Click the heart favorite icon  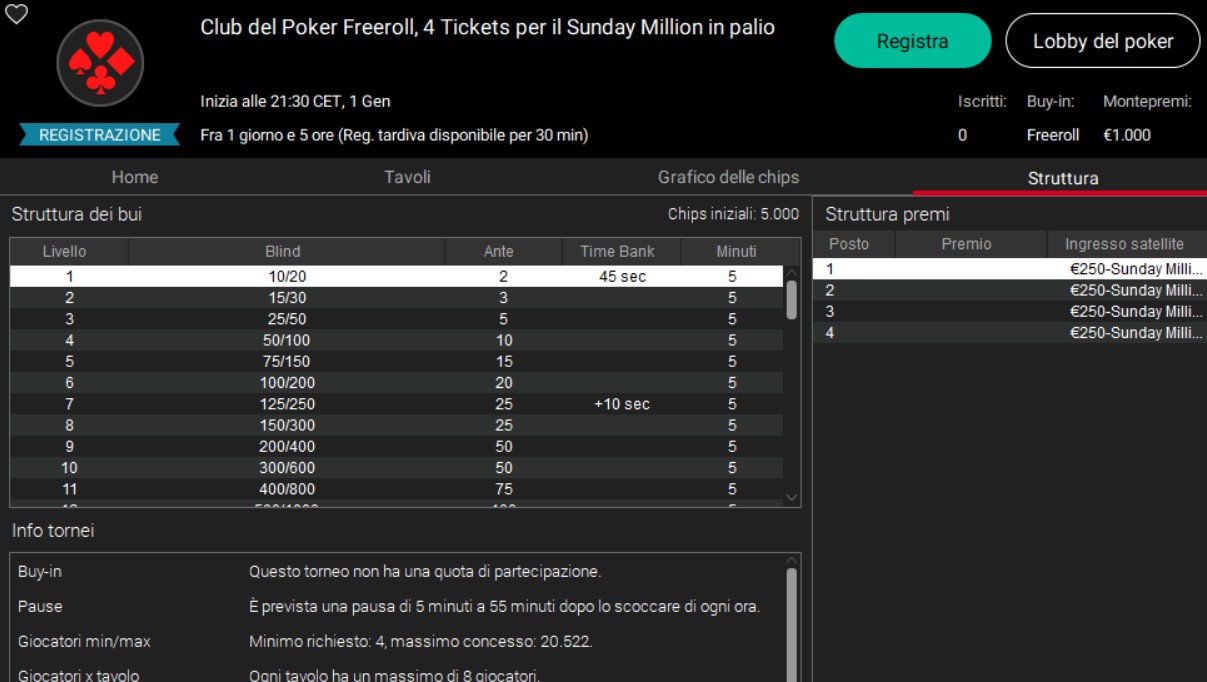click(x=16, y=14)
